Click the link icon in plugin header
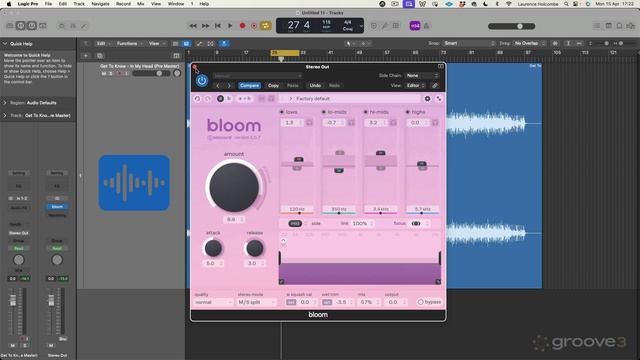The height and width of the screenshot is (360, 640). (x=435, y=86)
